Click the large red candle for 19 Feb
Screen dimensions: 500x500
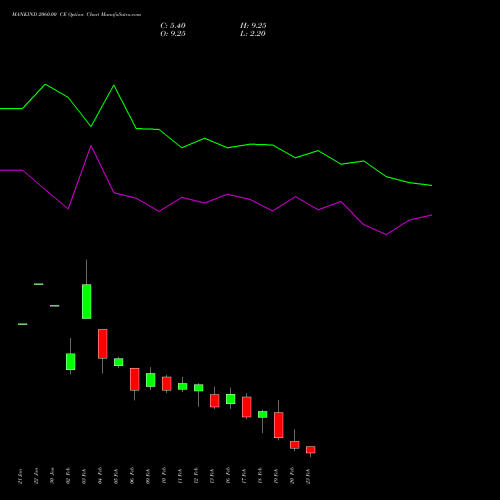click(x=279, y=425)
